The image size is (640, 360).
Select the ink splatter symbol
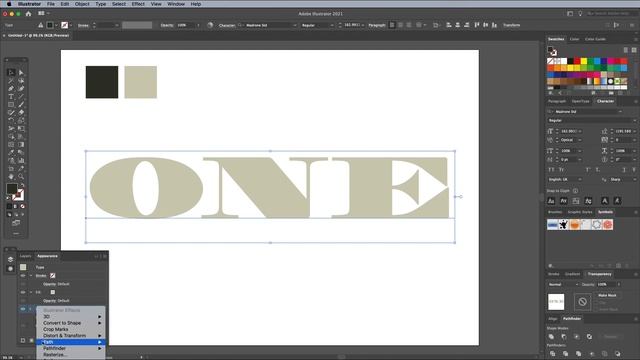click(x=564, y=224)
